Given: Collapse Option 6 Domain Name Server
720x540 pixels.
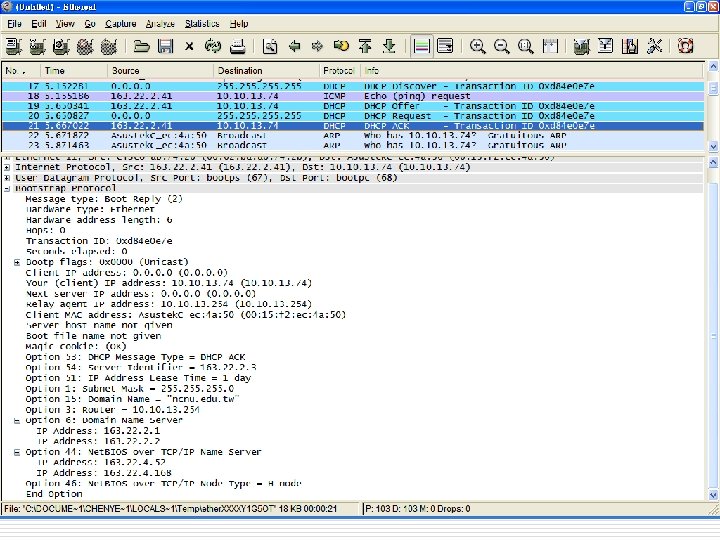Looking at the screenshot, I should (17, 421).
